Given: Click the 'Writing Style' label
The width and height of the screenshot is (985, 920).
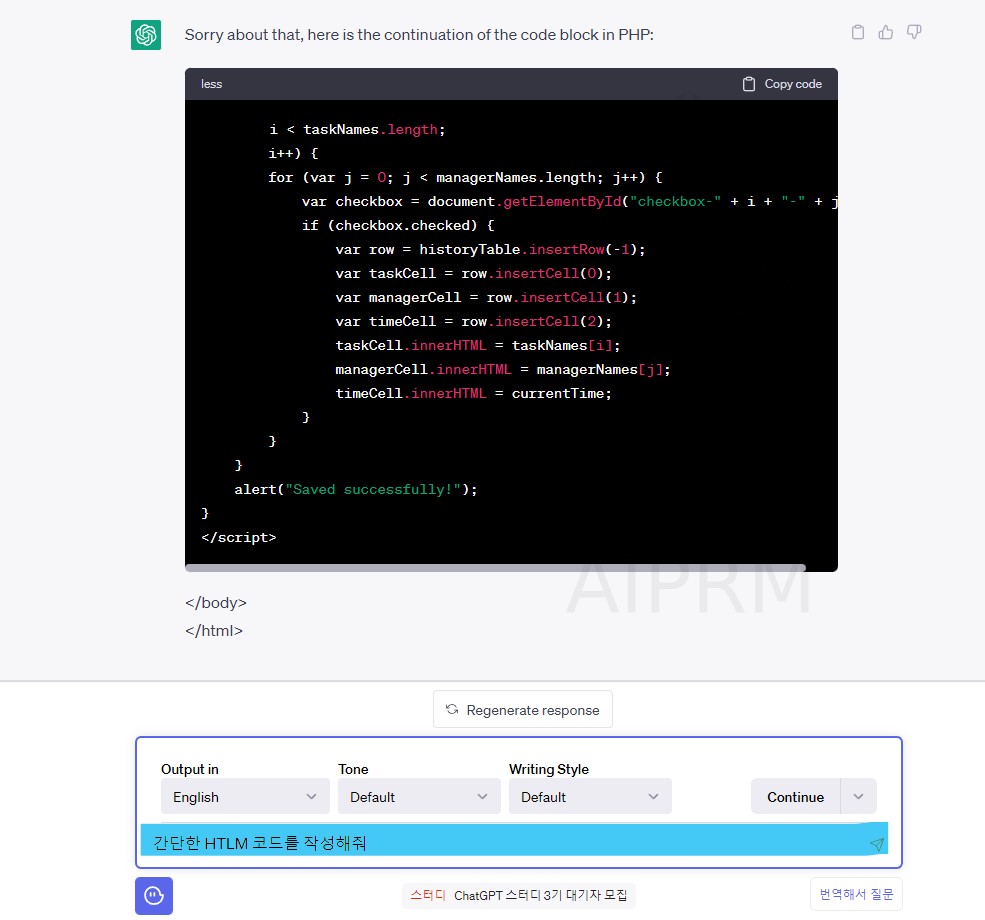Looking at the screenshot, I should click(548, 769).
